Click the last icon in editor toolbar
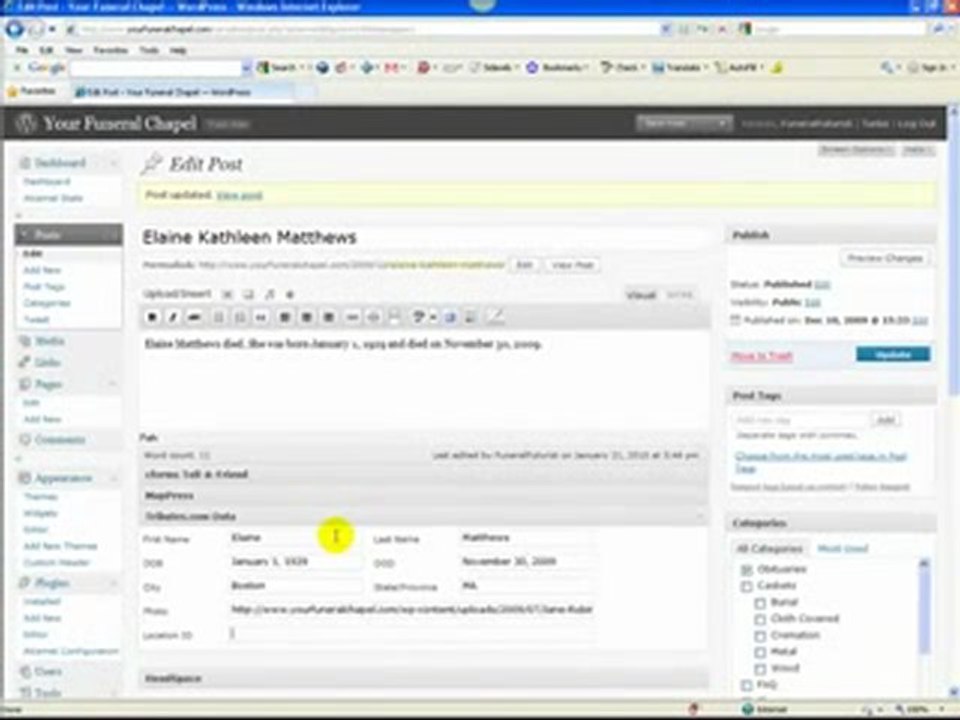 [x=495, y=317]
